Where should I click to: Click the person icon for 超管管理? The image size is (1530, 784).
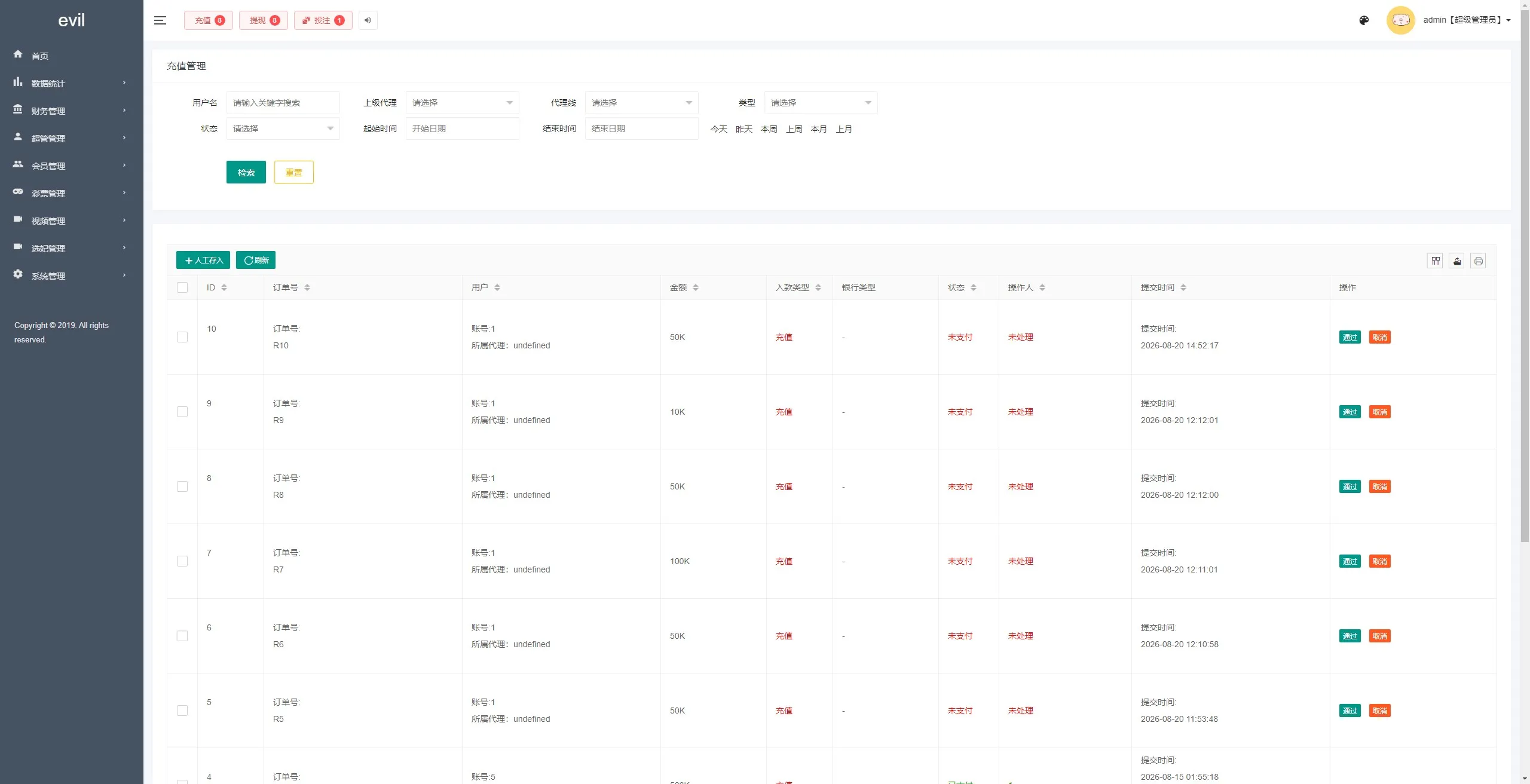pyautogui.click(x=18, y=137)
